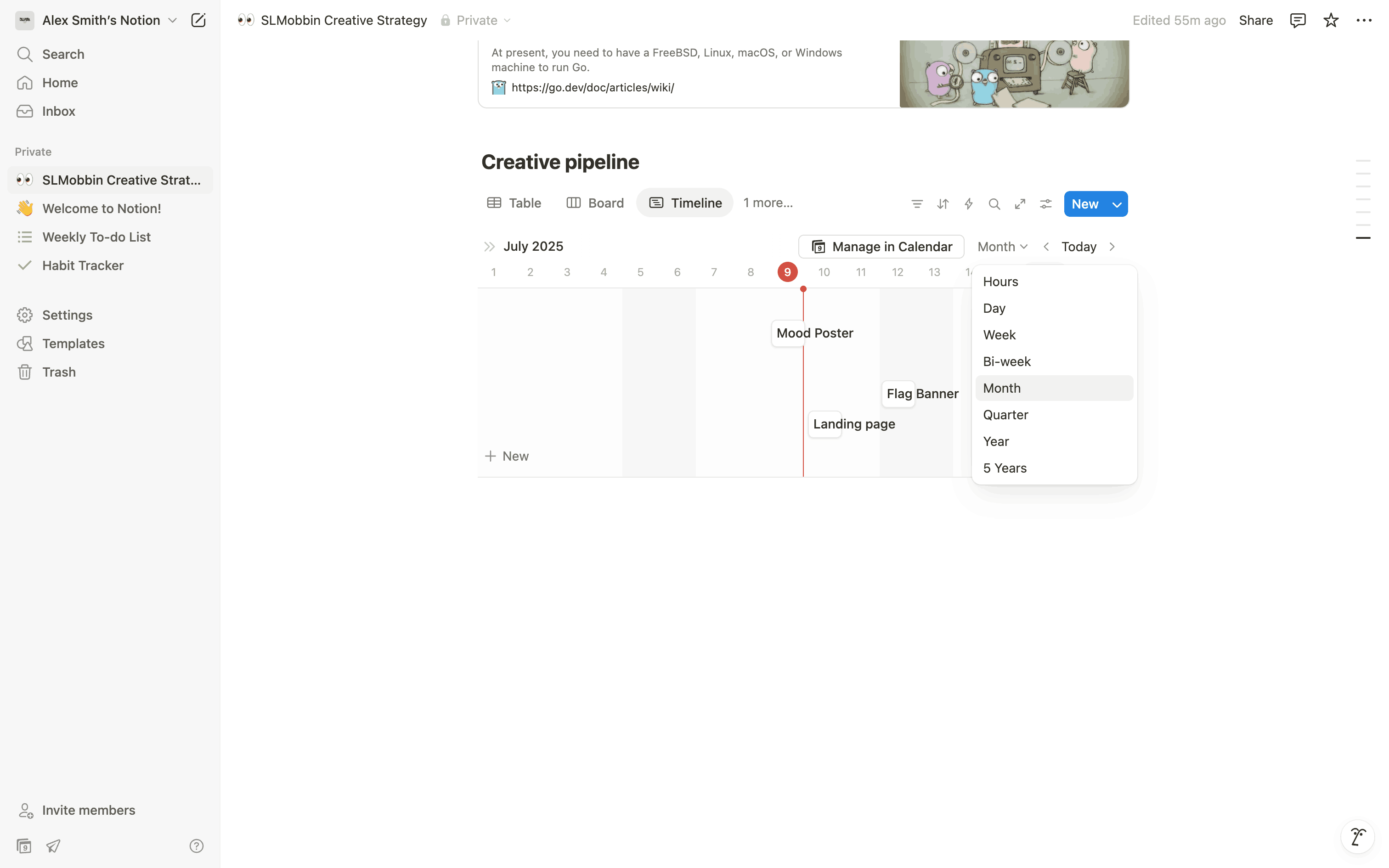Switch to the Board view tab

tap(595, 203)
